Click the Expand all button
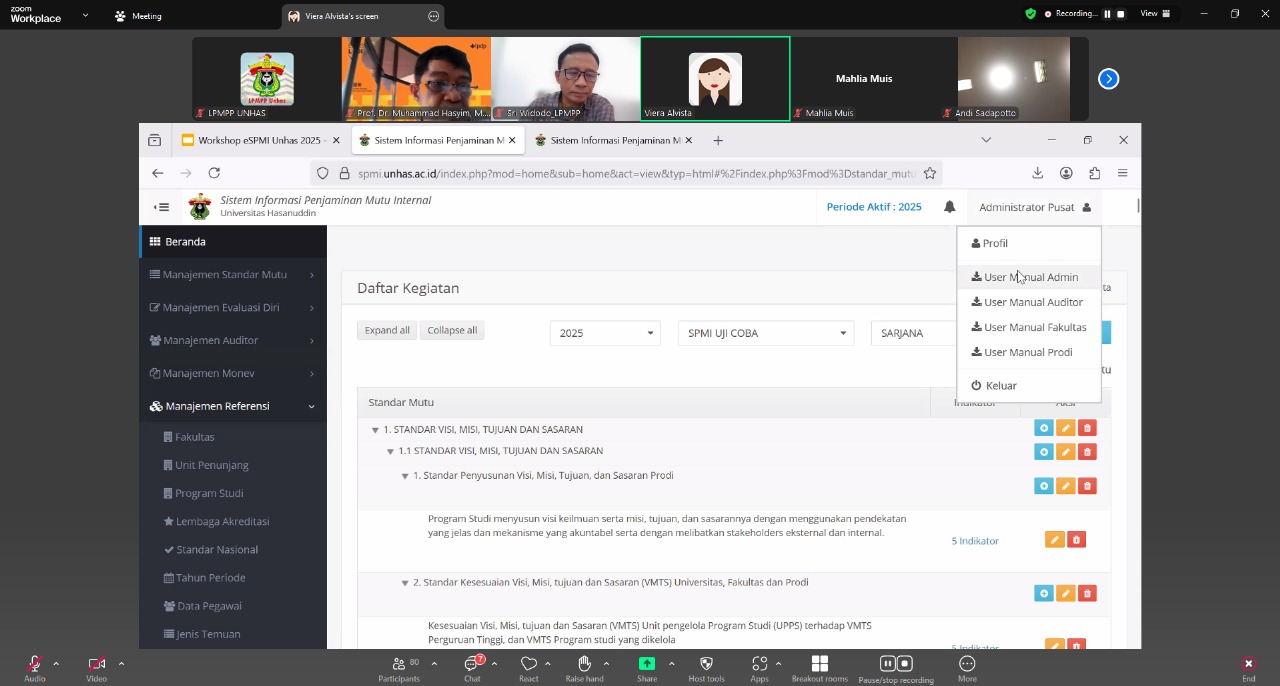Viewport: 1280px width, 686px height. (x=387, y=330)
